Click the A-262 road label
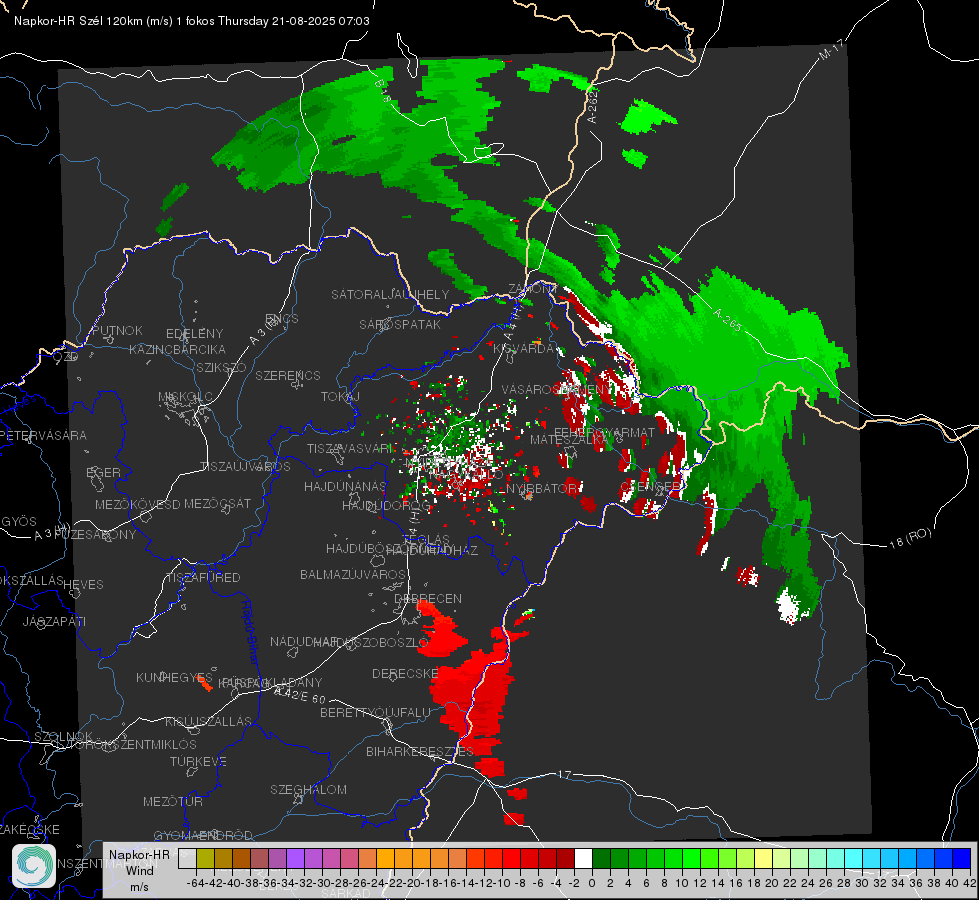The image size is (979, 900). (593, 105)
